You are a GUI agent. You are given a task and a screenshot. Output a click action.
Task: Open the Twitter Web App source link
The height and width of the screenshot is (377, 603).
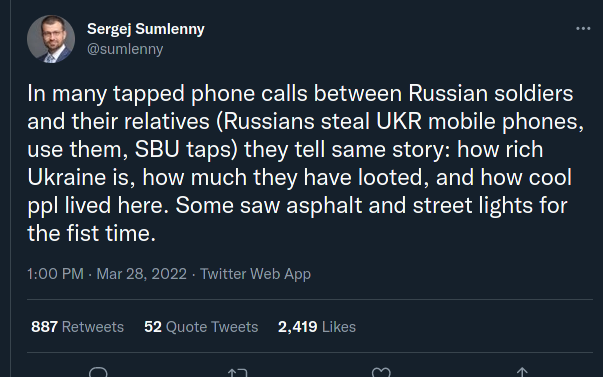tap(255, 274)
